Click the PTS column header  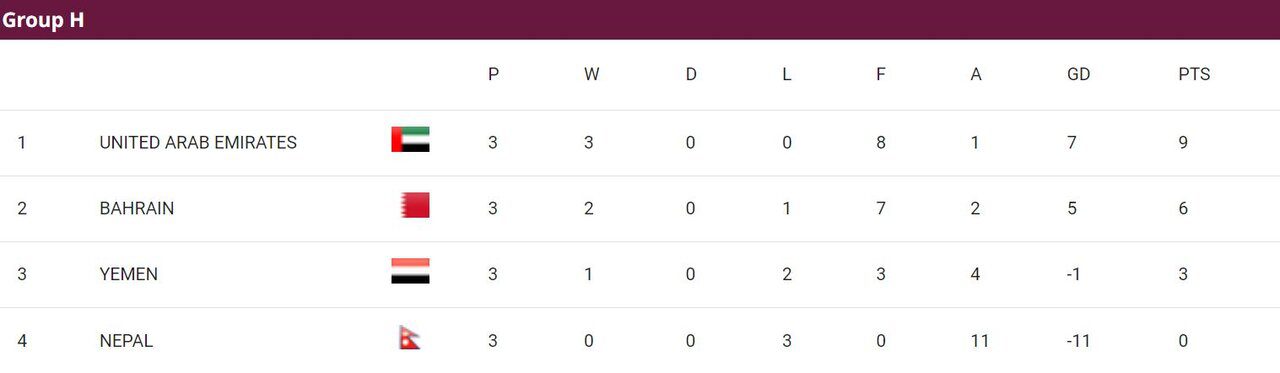coord(1194,75)
